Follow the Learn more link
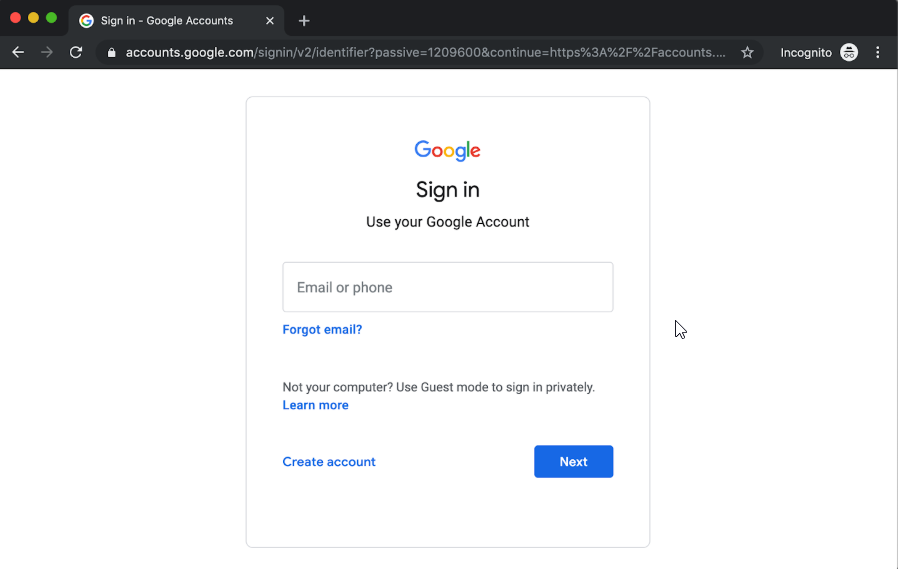 [315, 405]
